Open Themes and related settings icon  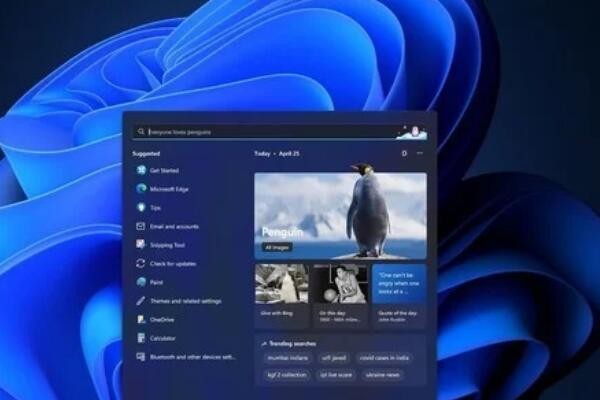(x=141, y=301)
